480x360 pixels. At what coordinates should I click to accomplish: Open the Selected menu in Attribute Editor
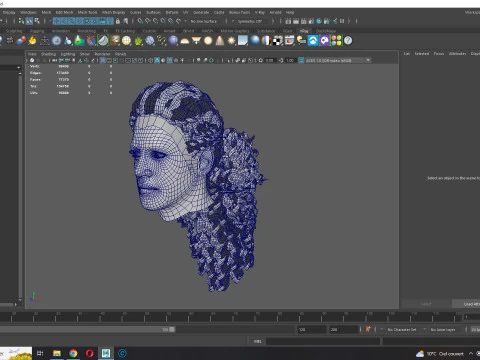tap(422, 54)
